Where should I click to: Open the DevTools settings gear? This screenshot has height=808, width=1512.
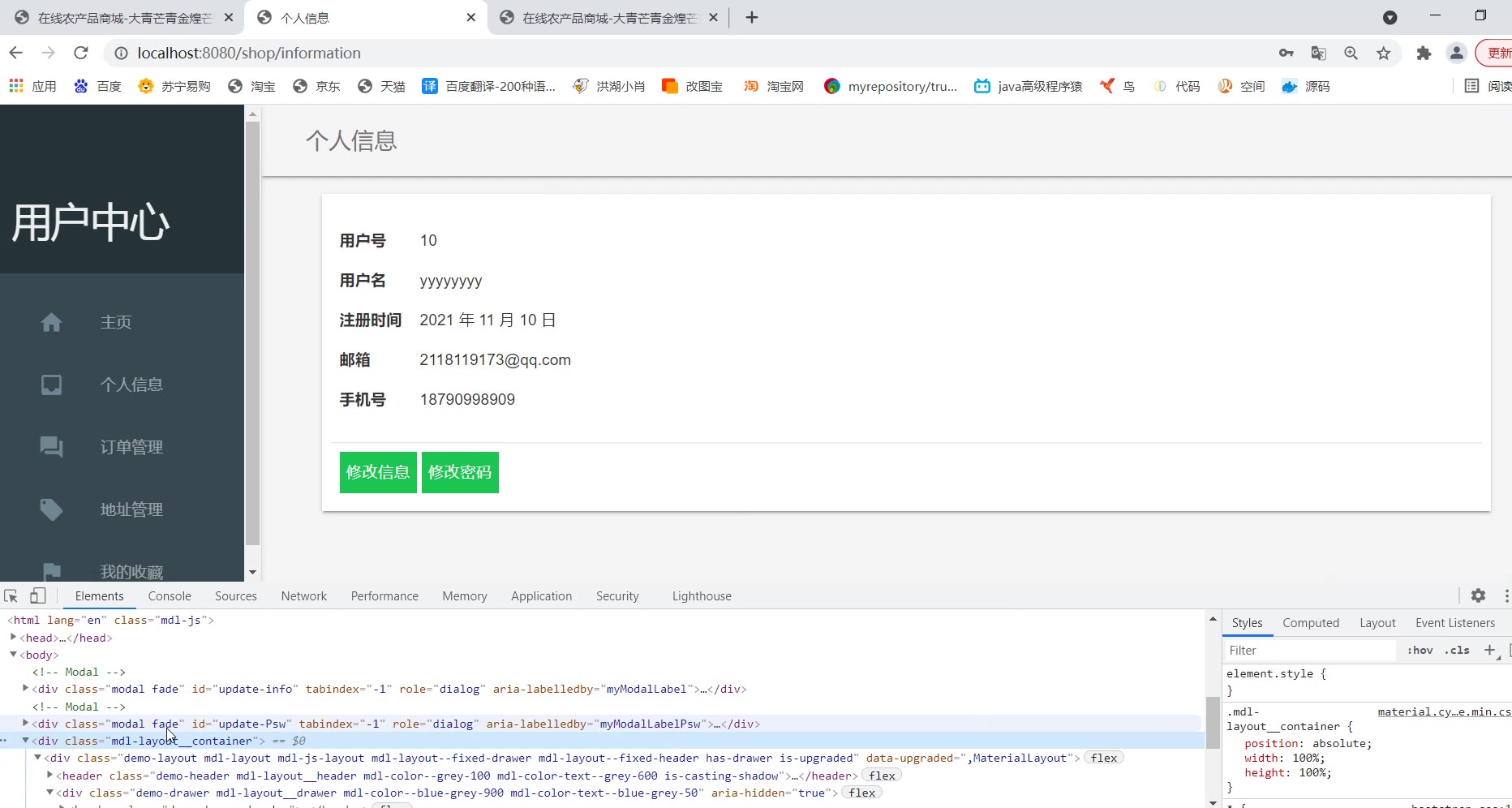point(1478,595)
